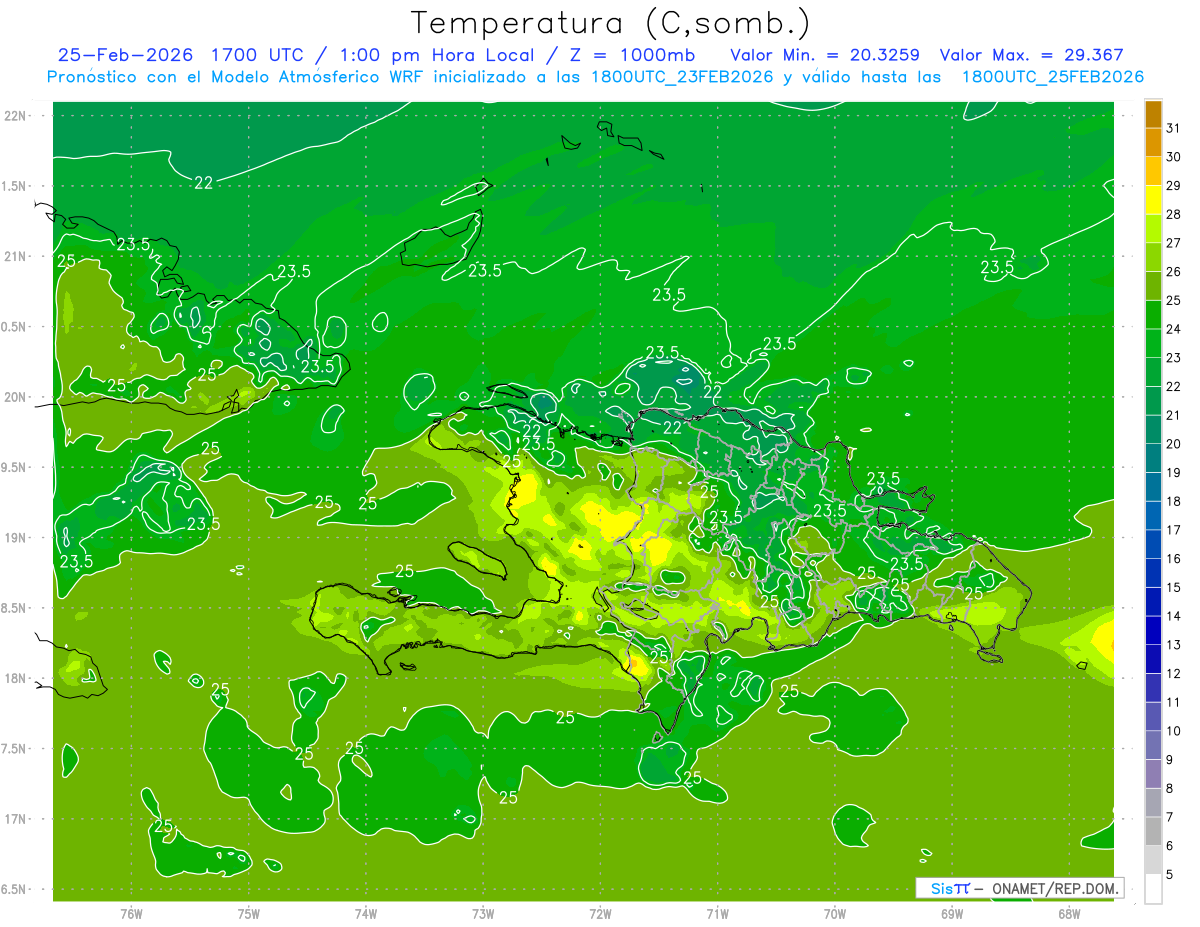This screenshot has width=1200, height=927.
Task: Click the "Valor Min. = 20.3259" value
Action: (x=825, y=55)
